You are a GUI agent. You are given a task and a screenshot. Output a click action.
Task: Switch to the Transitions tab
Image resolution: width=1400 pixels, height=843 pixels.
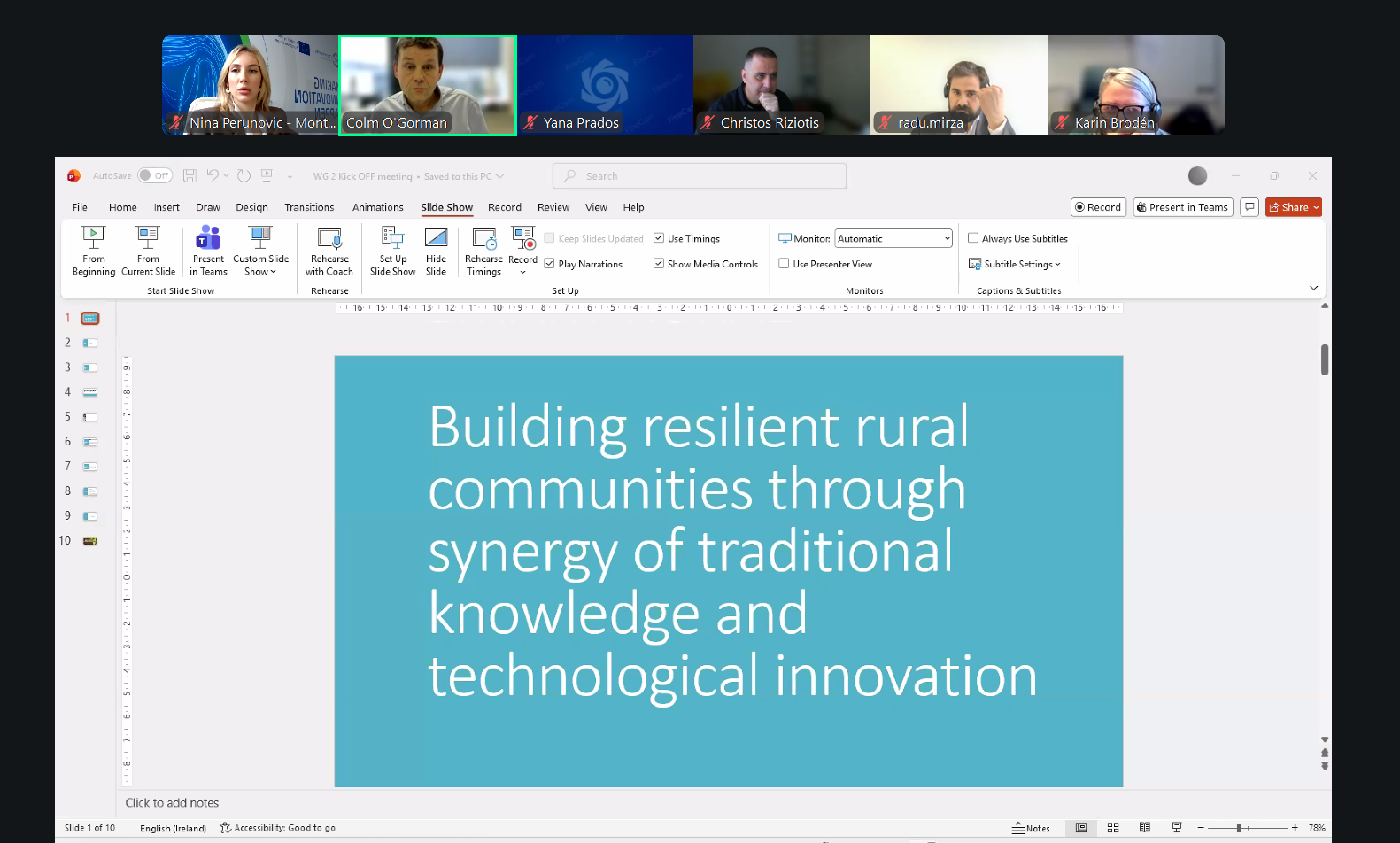309,207
